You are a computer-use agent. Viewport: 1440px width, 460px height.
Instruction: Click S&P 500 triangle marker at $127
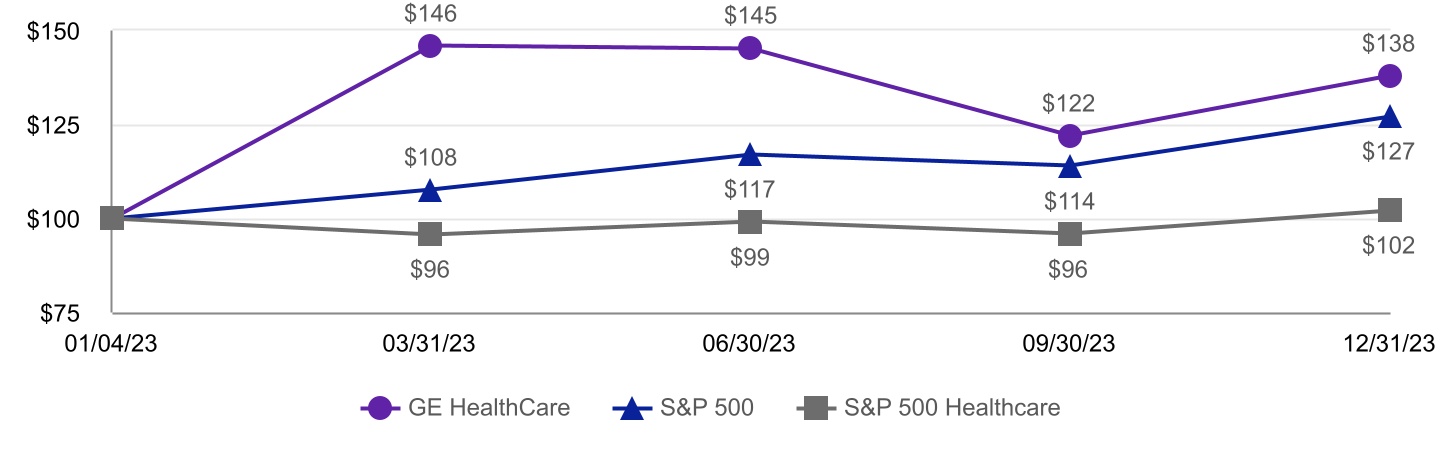pyautogui.click(x=1389, y=117)
